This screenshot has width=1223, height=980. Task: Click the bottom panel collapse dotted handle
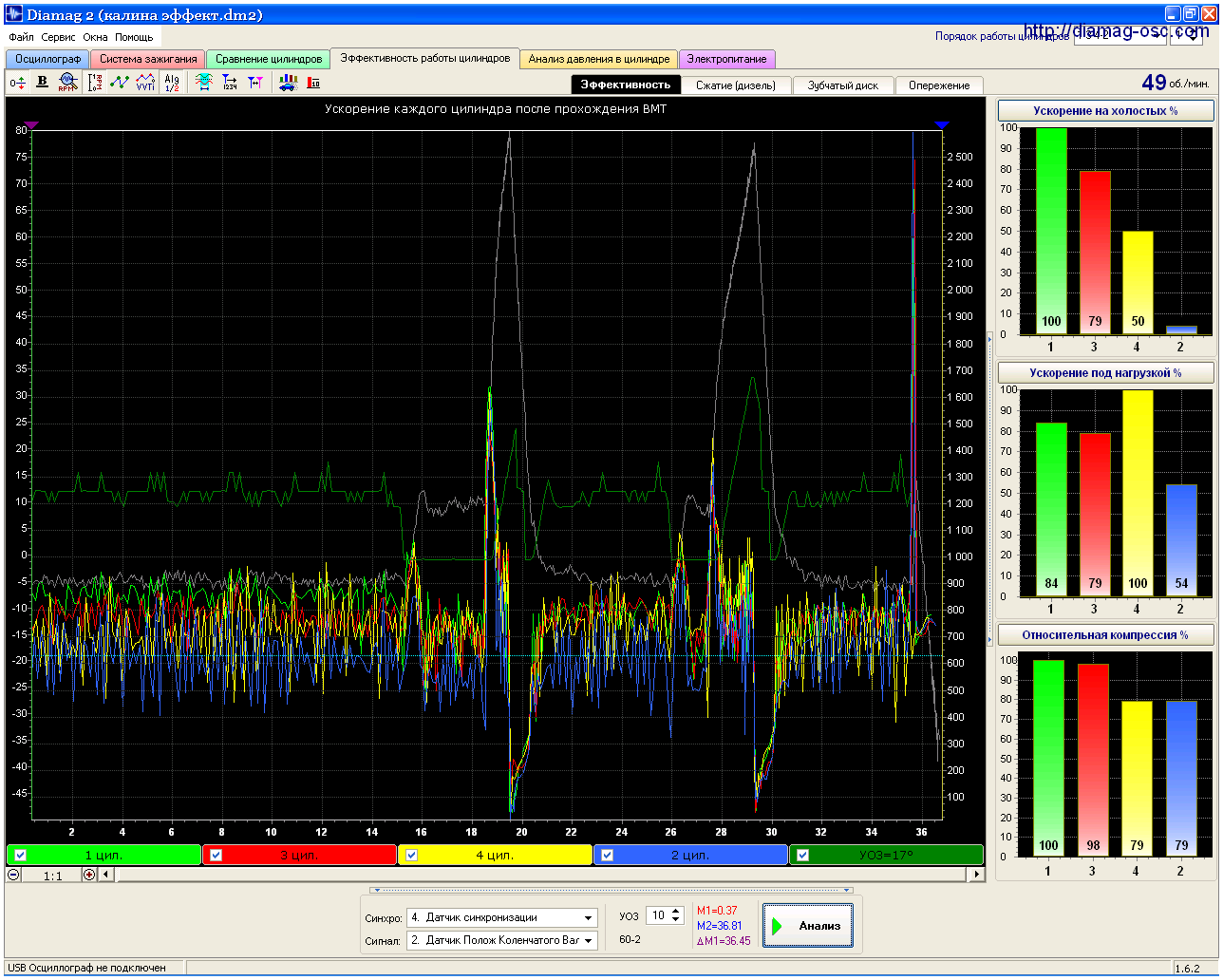point(612,891)
